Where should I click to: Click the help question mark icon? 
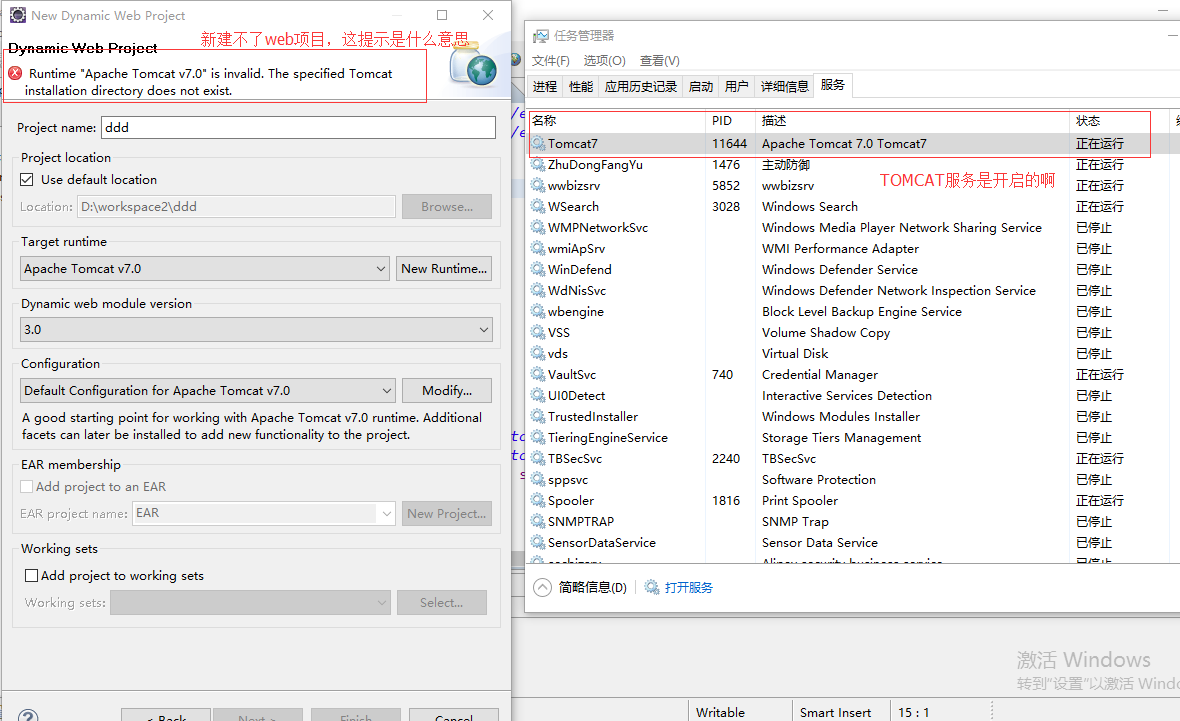coord(28,715)
